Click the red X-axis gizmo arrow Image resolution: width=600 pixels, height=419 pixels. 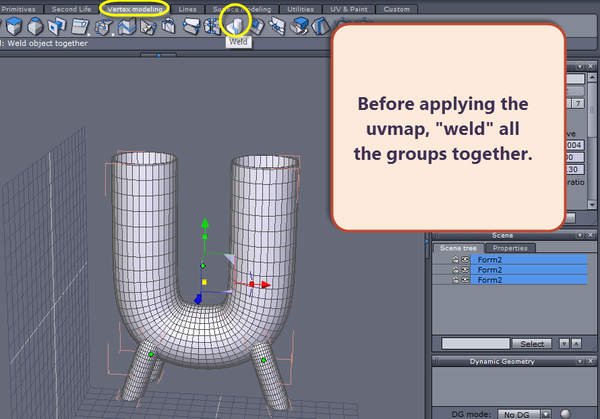tap(266, 285)
